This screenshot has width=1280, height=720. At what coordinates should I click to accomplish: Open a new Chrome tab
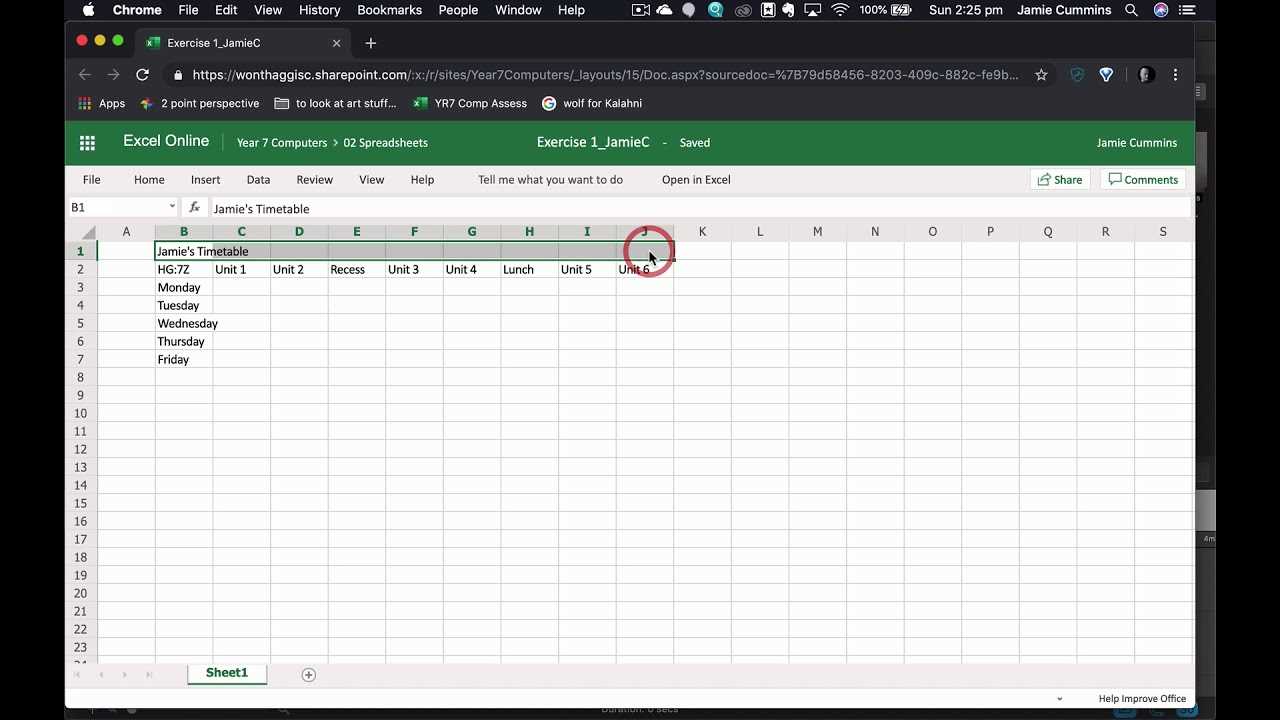pos(371,43)
